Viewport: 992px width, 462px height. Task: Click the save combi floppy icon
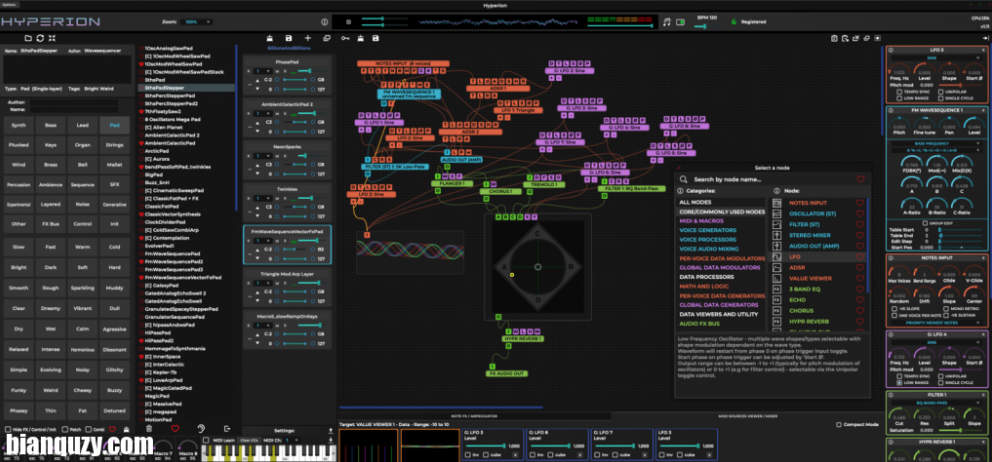tap(288, 38)
